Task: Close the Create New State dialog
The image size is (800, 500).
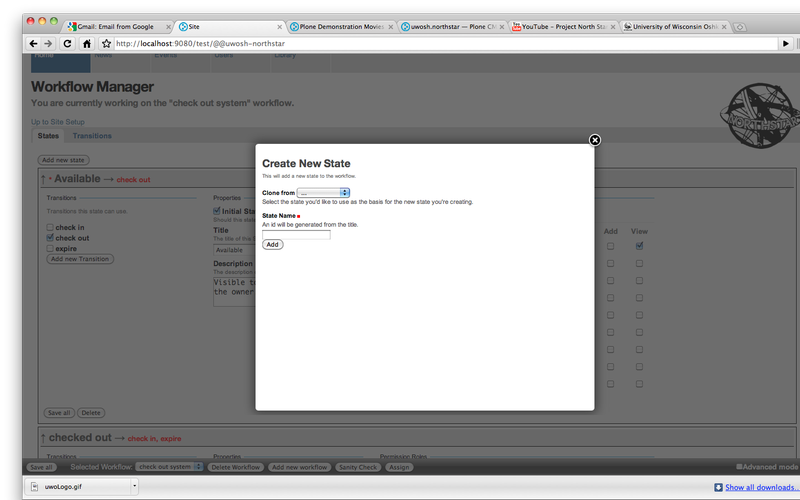Action: pos(595,140)
